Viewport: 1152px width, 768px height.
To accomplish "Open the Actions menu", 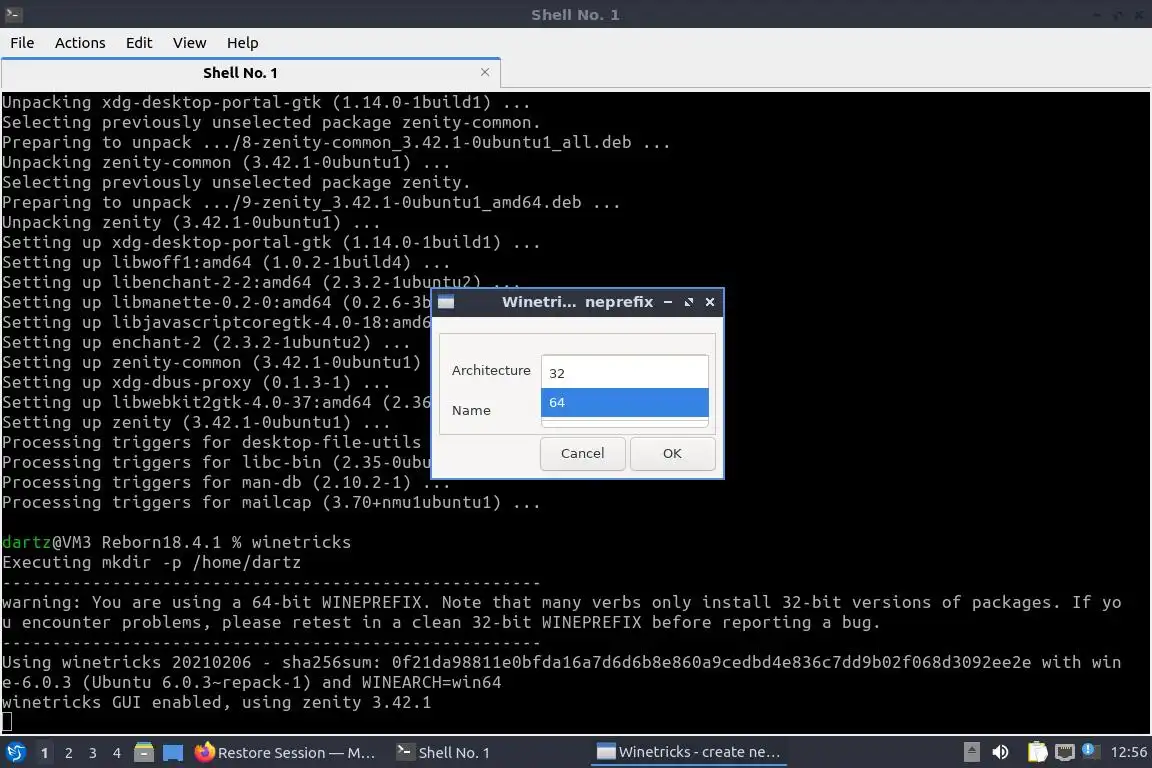I will pyautogui.click(x=80, y=43).
